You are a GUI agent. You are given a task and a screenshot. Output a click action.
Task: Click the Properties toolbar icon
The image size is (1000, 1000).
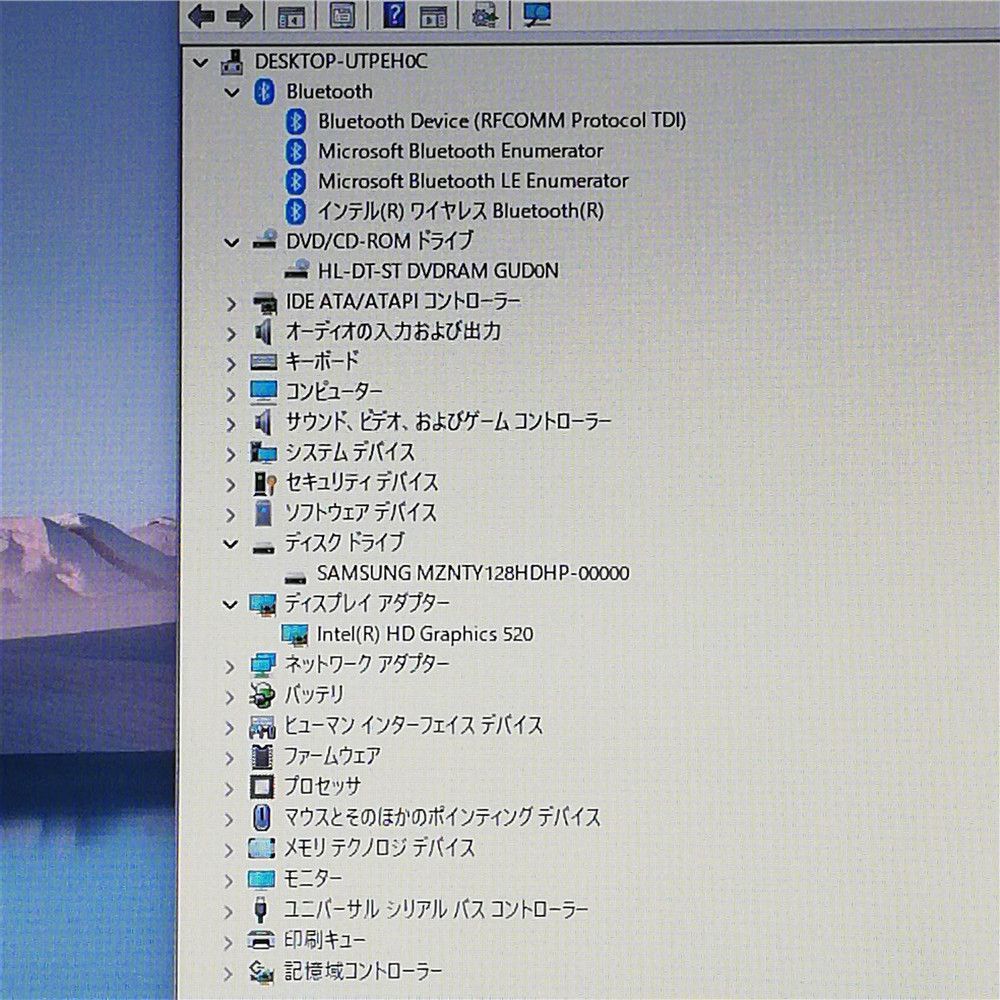tap(340, 15)
